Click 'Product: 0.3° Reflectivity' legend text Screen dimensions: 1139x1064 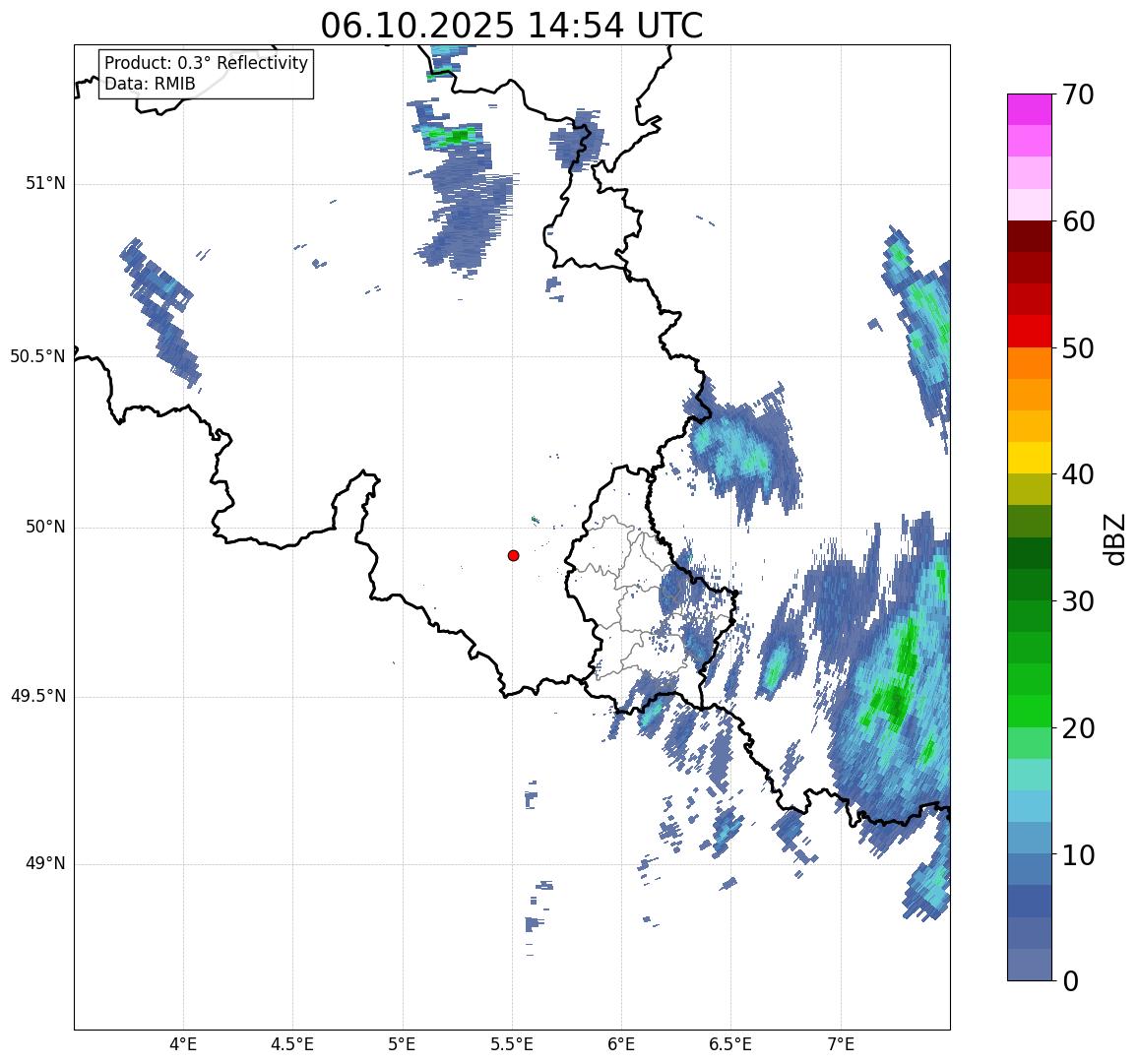(x=207, y=63)
